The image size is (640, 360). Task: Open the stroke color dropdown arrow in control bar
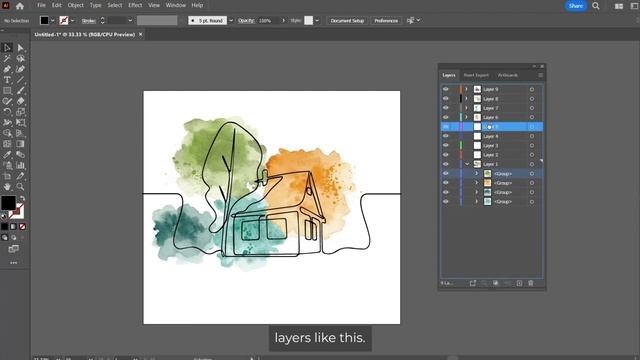point(72,20)
